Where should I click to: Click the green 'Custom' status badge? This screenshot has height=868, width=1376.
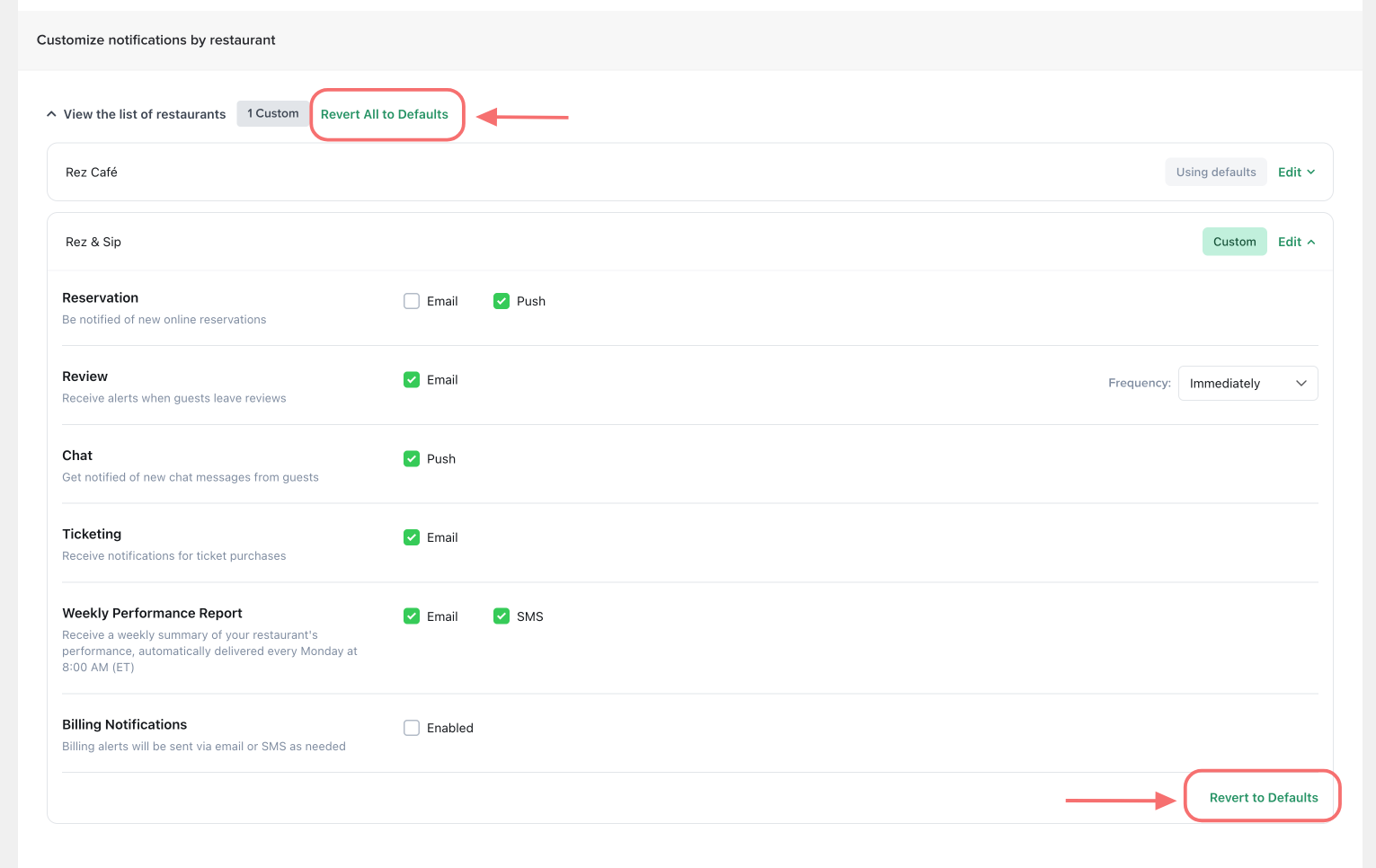pyautogui.click(x=1234, y=242)
